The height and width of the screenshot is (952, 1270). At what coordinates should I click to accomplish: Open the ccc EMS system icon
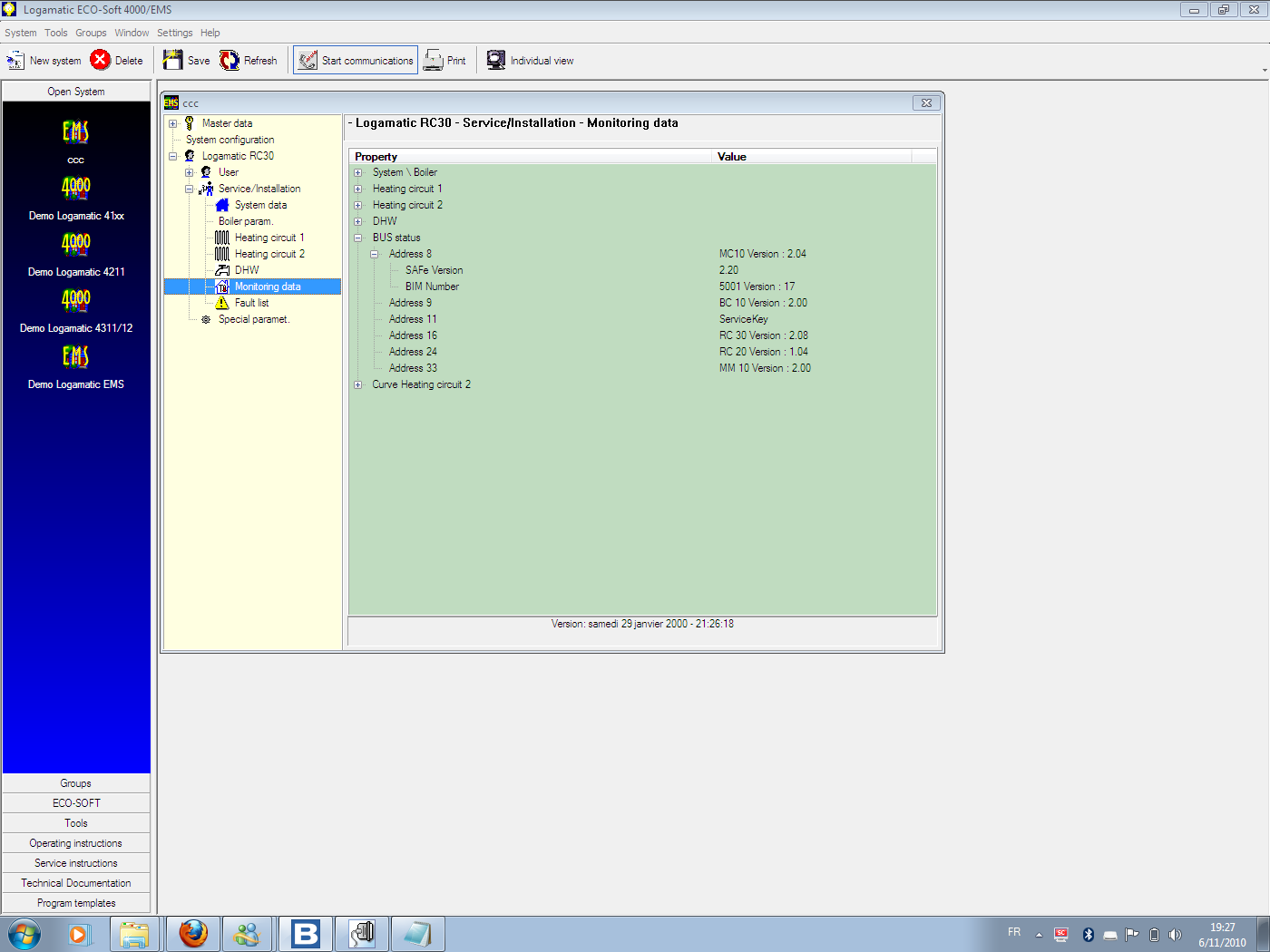75,132
